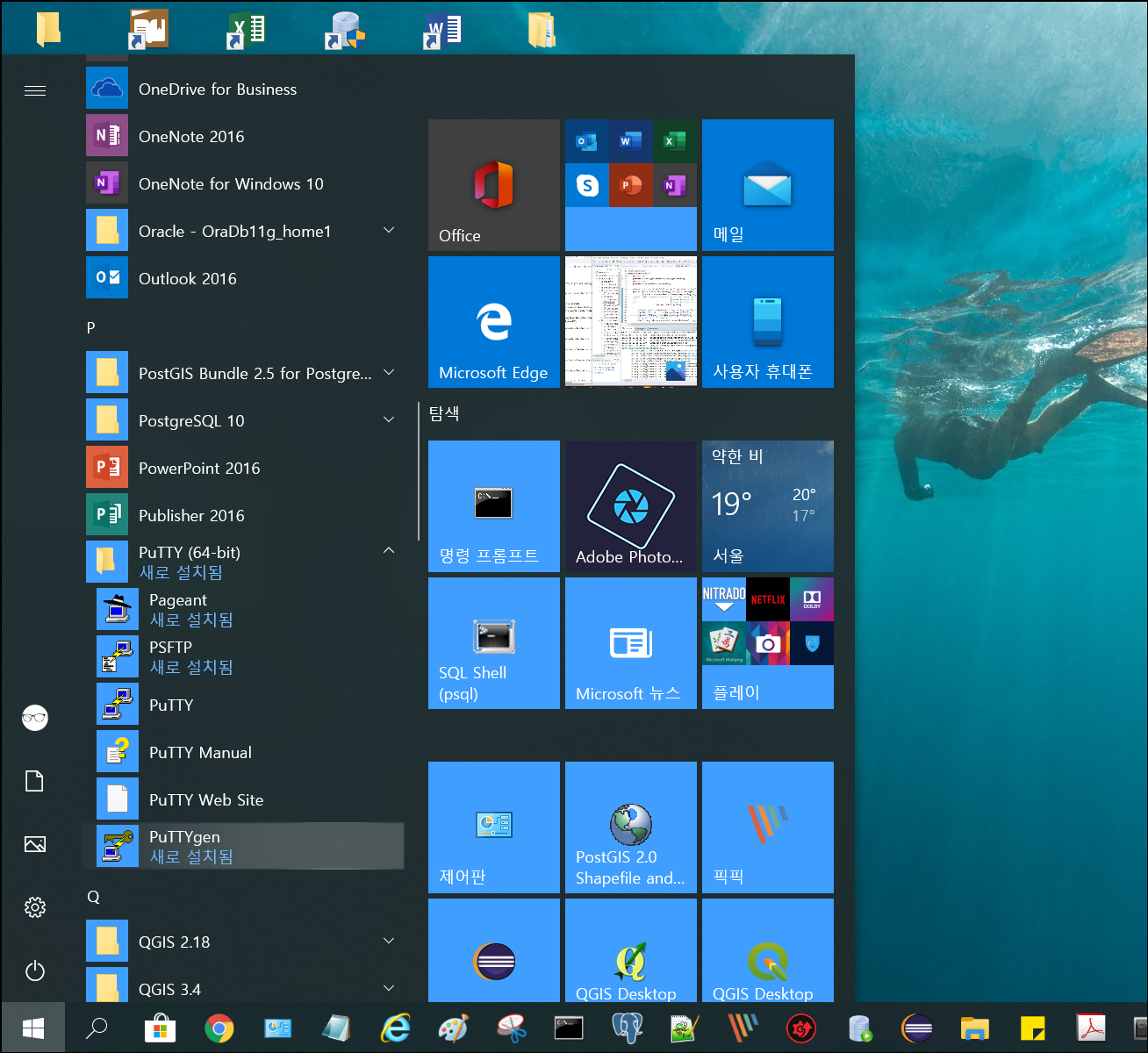Open the Seoul weather tile

(768, 506)
